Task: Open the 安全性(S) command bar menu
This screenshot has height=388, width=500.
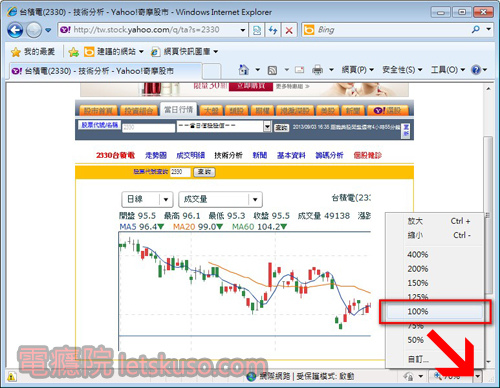Action: (402, 70)
